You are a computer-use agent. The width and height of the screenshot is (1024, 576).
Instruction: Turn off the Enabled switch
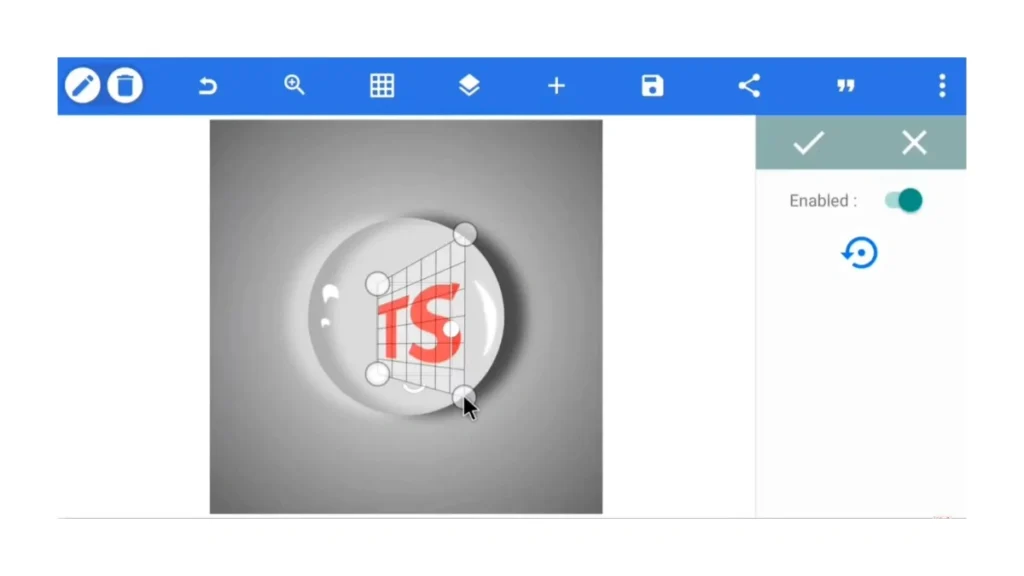tap(904, 200)
